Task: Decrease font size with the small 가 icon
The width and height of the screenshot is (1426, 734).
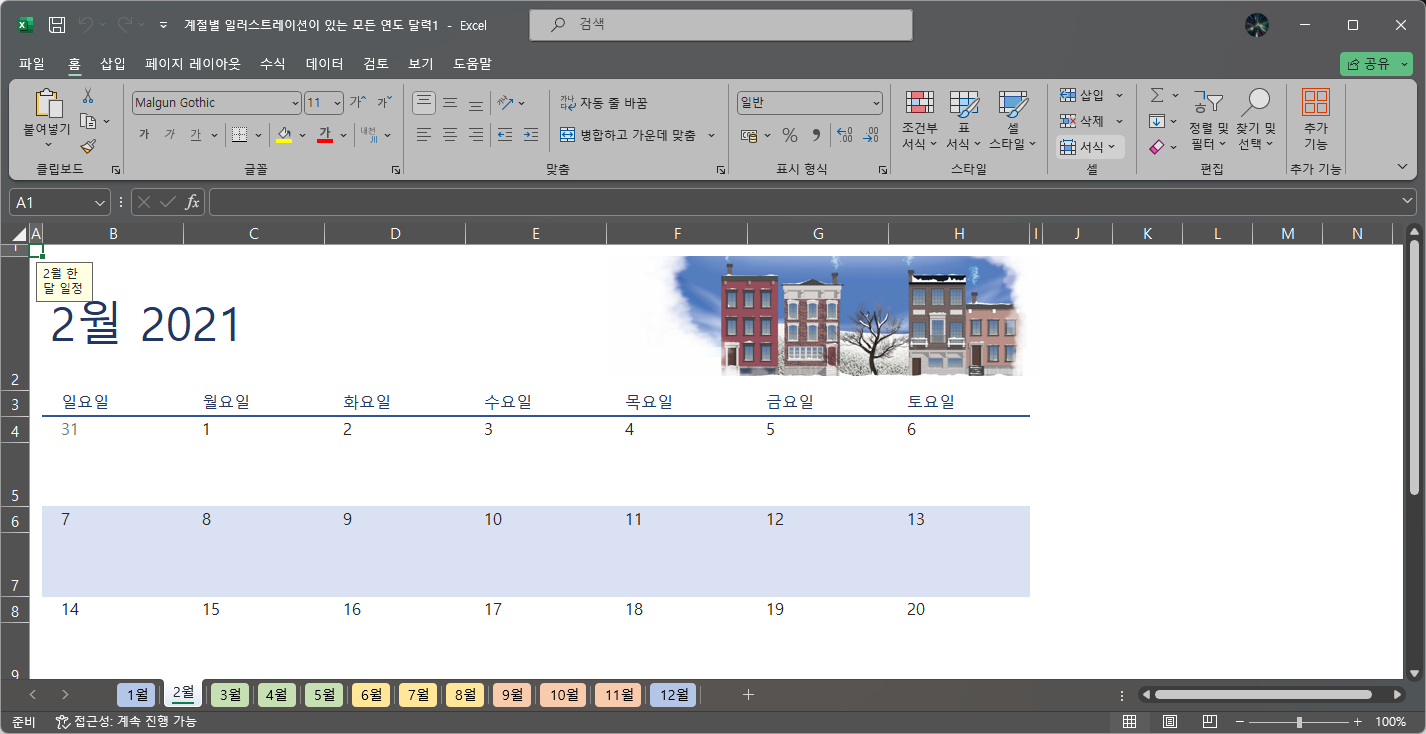Action: click(x=384, y=102)
